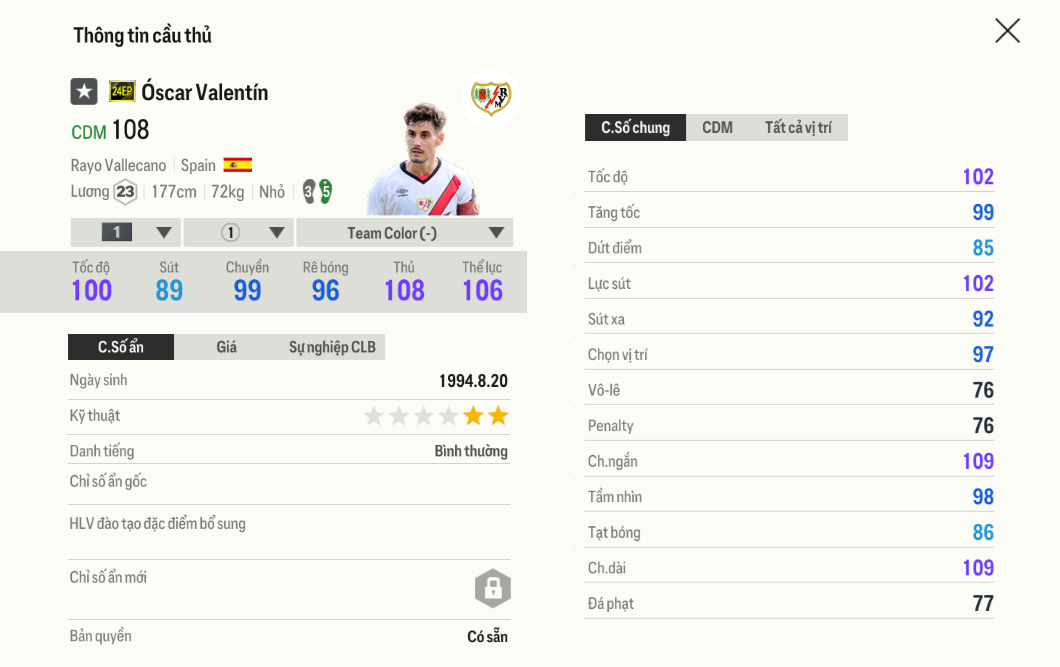This screenshot has width=1060, height=667.
Task: Expand the dropdown showing circled 1
Action: tap(239, 233)
